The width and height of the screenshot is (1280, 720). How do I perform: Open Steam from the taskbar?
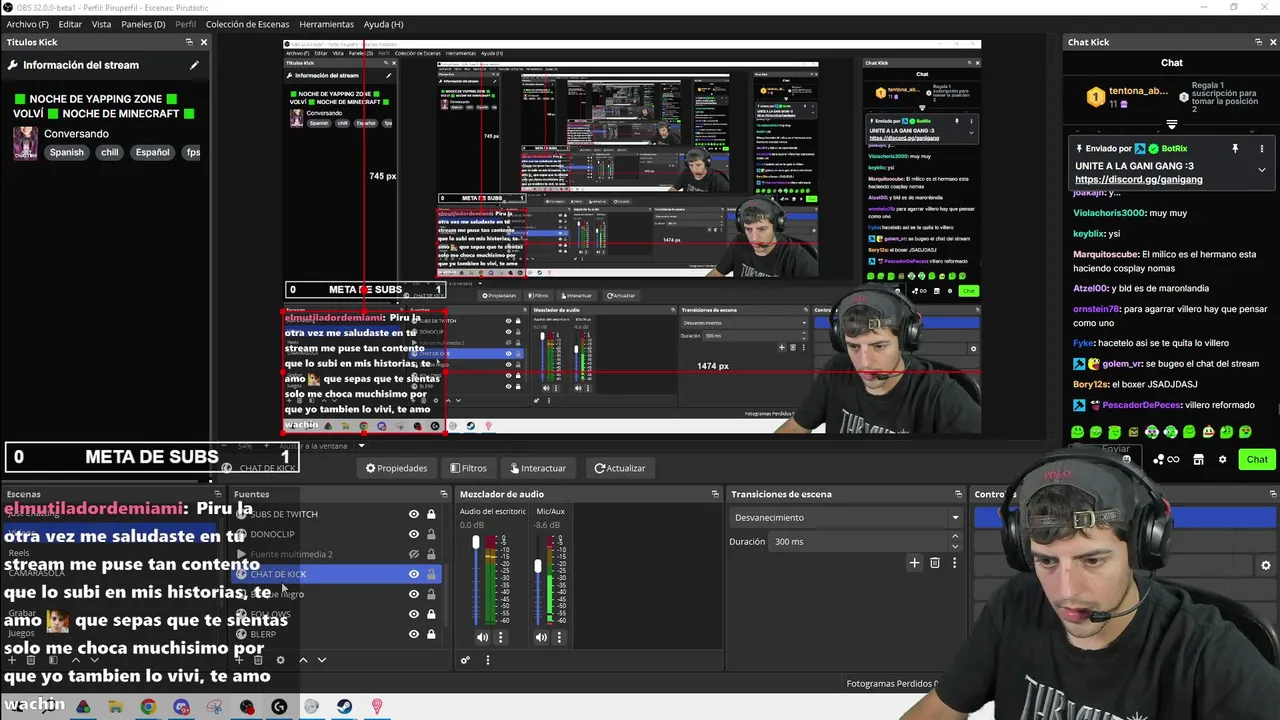coord(344,707)
